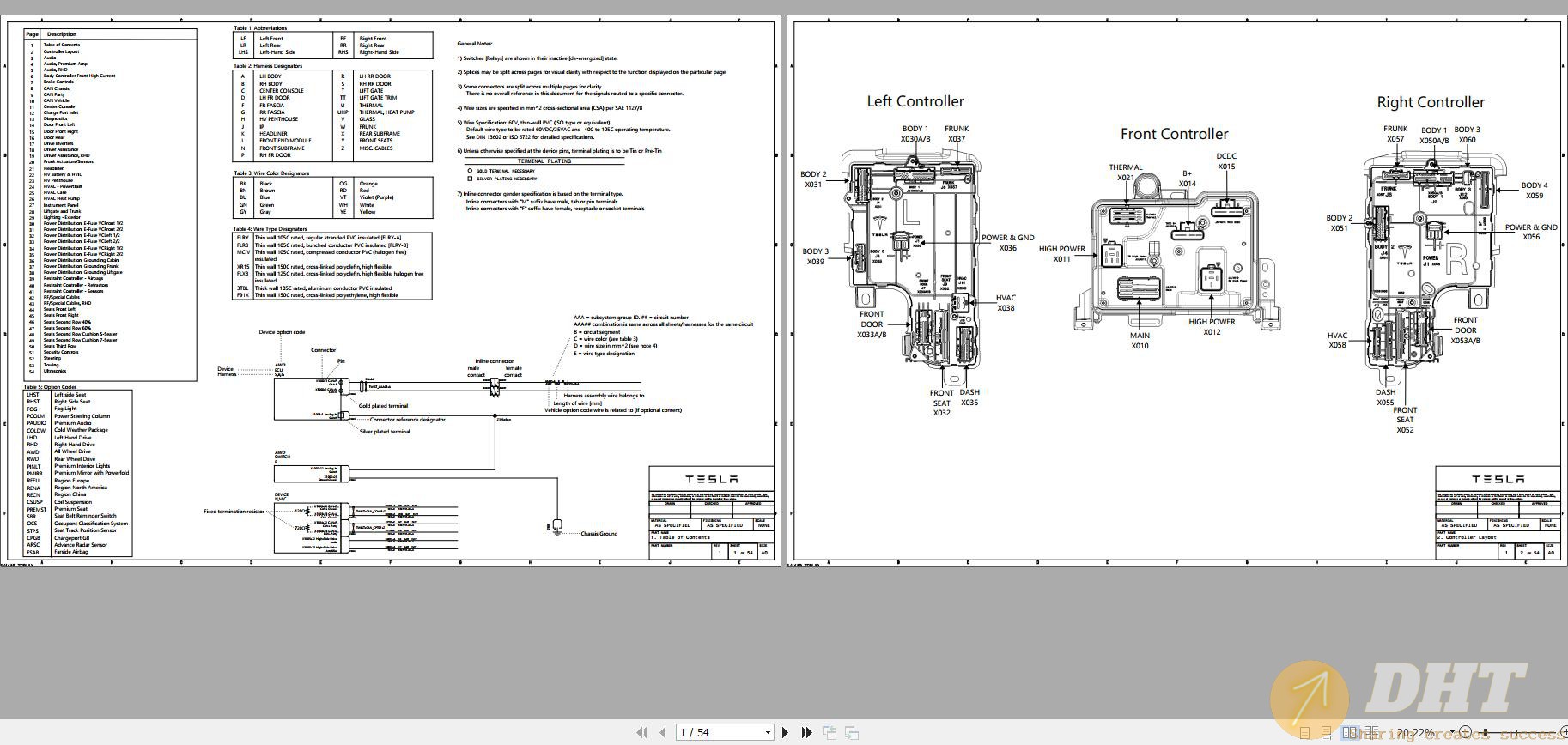Click "HIGH POWER X011" connector label

(x=1062, y=254)
